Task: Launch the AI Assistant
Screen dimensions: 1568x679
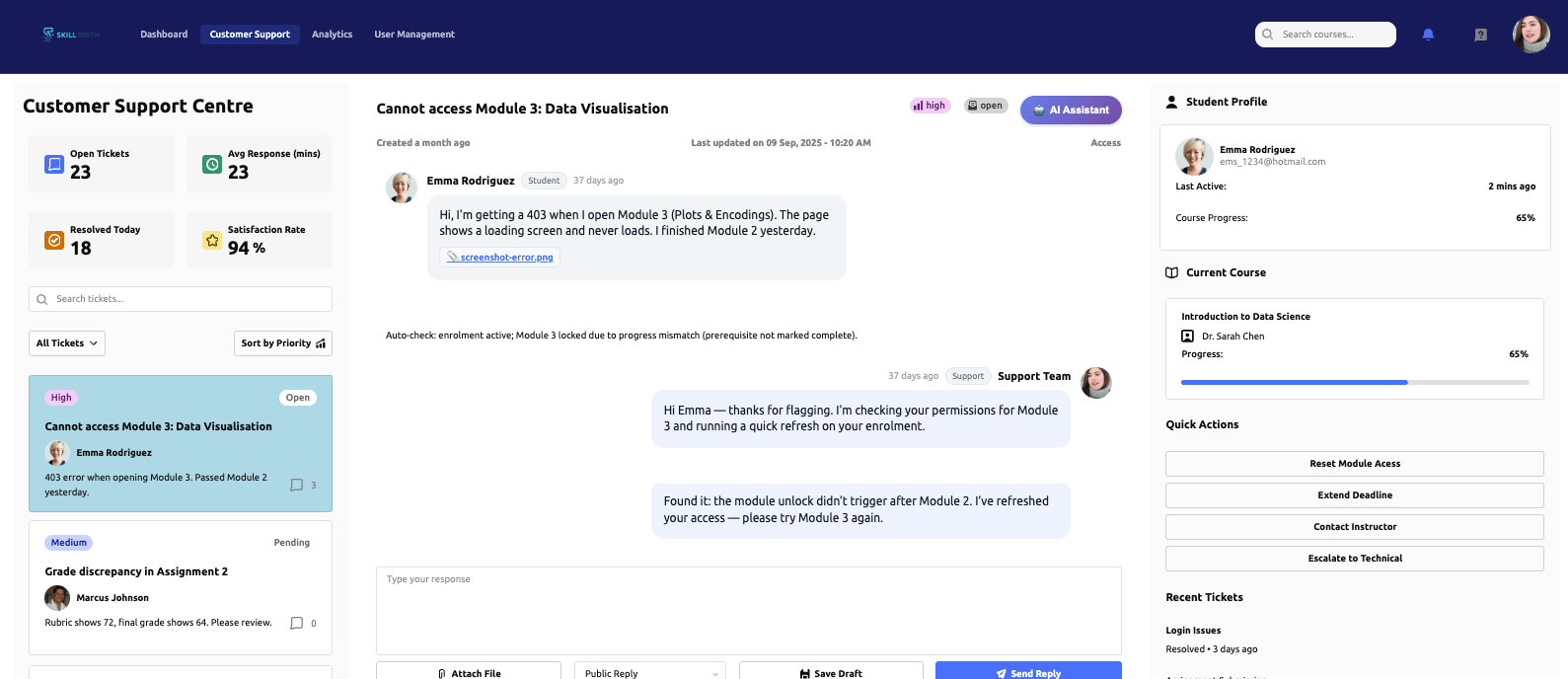Action: pos(1071,111)
